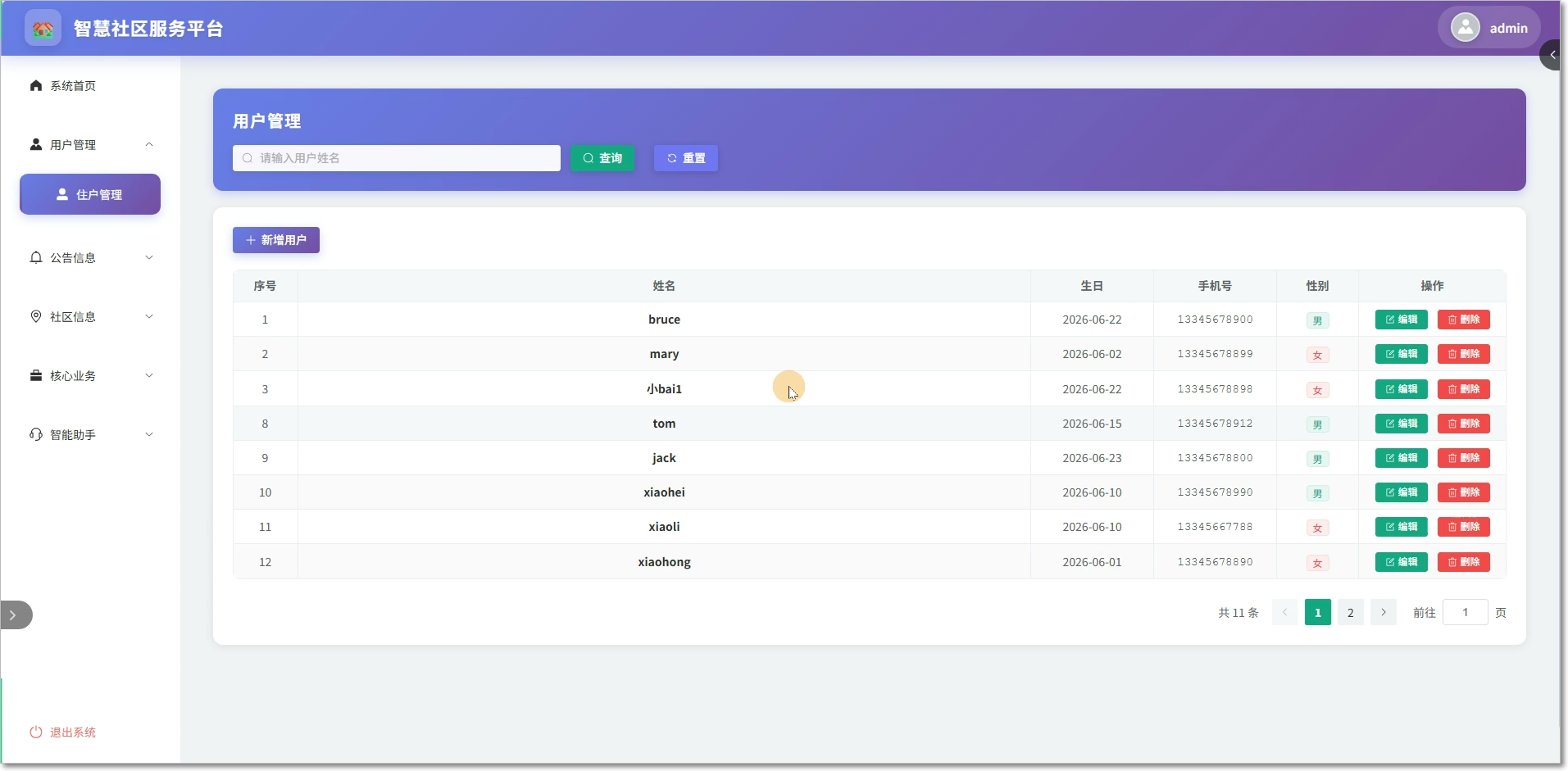Open the 智能助手 menu

[x=90, y=434]
